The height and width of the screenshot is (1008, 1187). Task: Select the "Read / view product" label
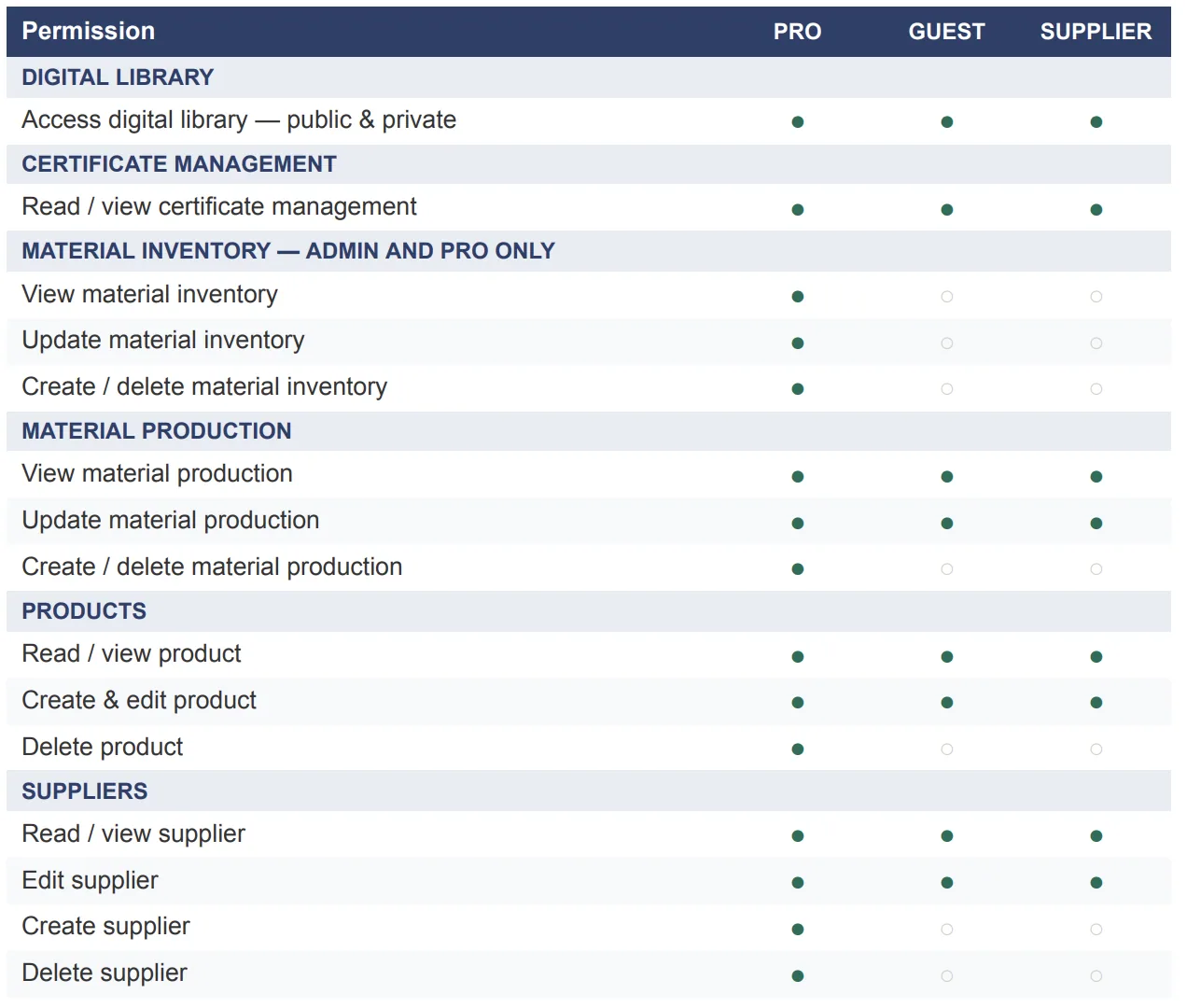[x=132, y=654]
